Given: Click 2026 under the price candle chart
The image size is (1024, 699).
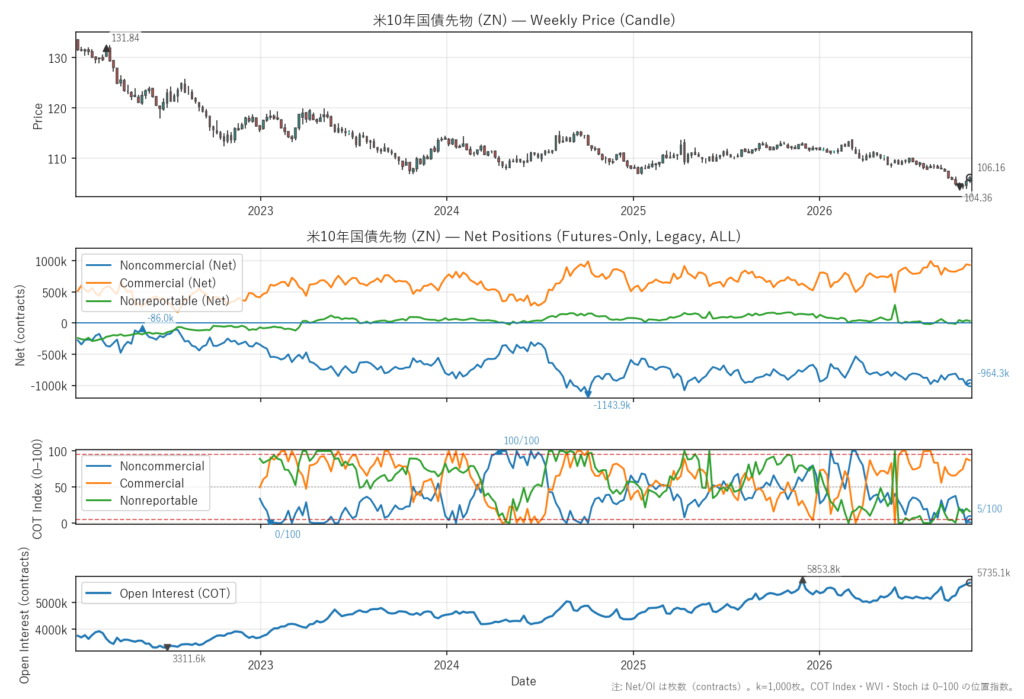Looking at the screenshot, I should pos(819,210).
